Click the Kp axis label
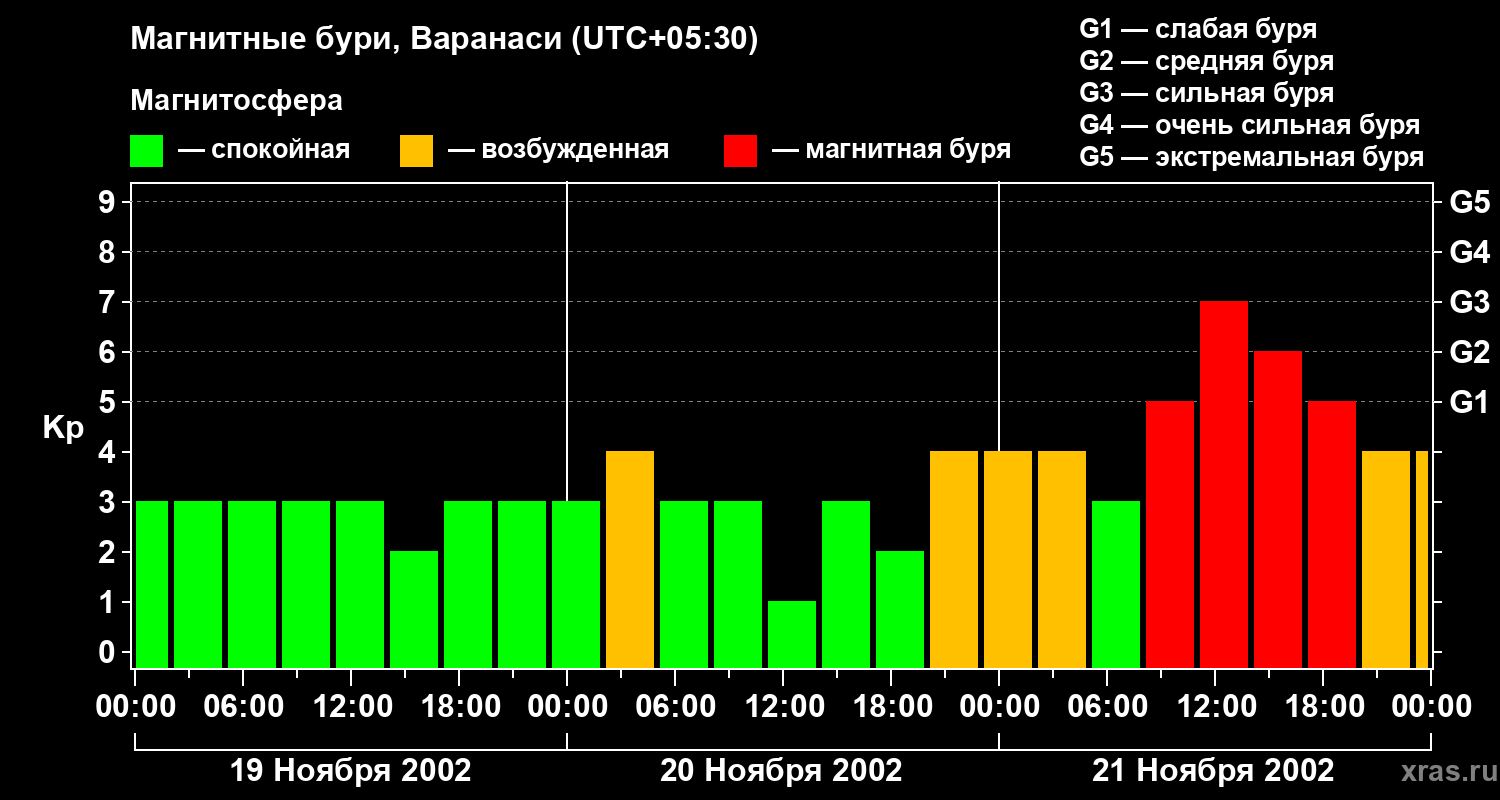This screenshot has width=1500, height=800. click(64, 428)
